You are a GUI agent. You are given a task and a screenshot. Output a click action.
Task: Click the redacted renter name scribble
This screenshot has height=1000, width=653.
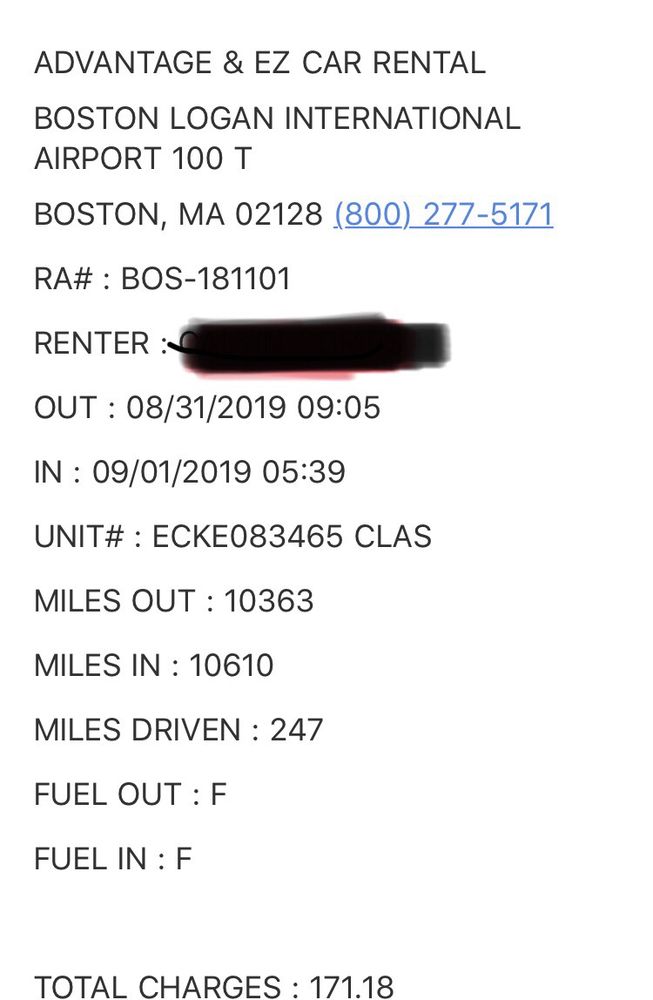310,346
